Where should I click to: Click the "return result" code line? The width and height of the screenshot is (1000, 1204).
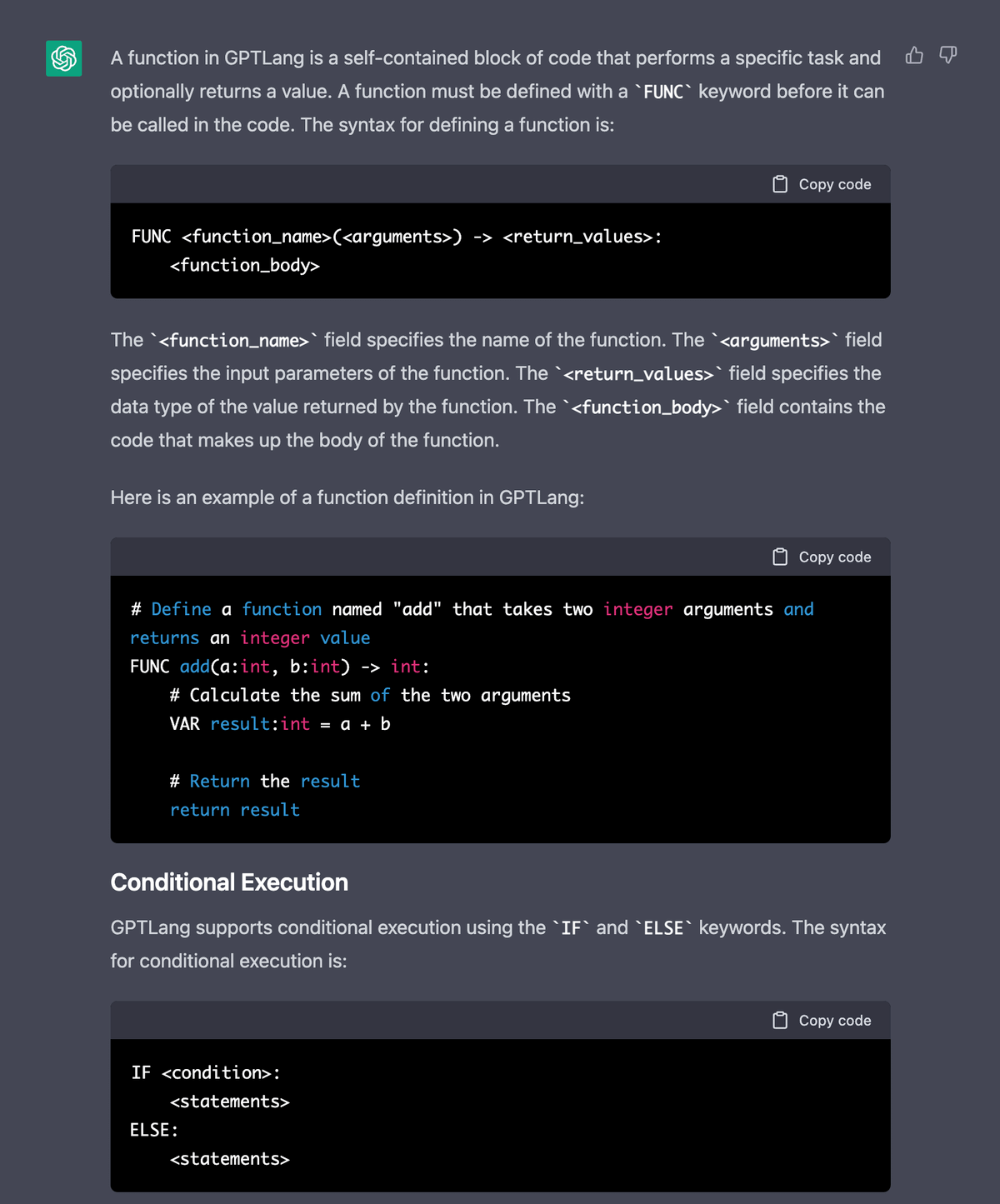[x=235, y=810]
